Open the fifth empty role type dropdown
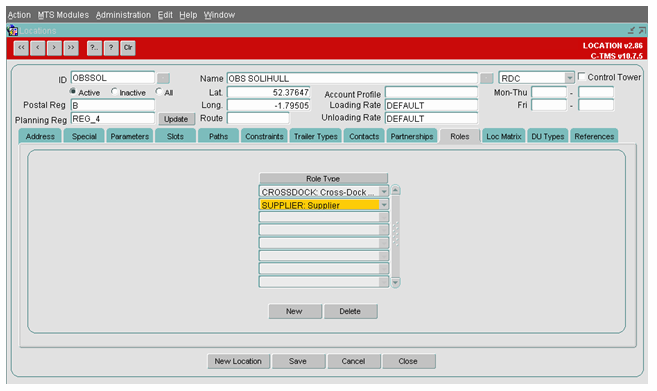 tap(383, 243)
